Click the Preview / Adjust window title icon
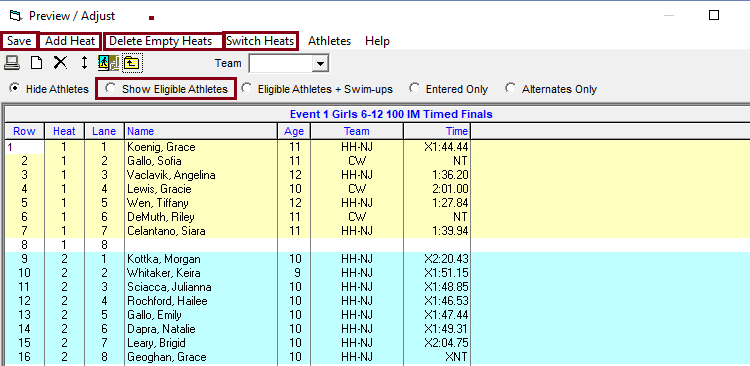The image size is (750, 366). point(16,16)
